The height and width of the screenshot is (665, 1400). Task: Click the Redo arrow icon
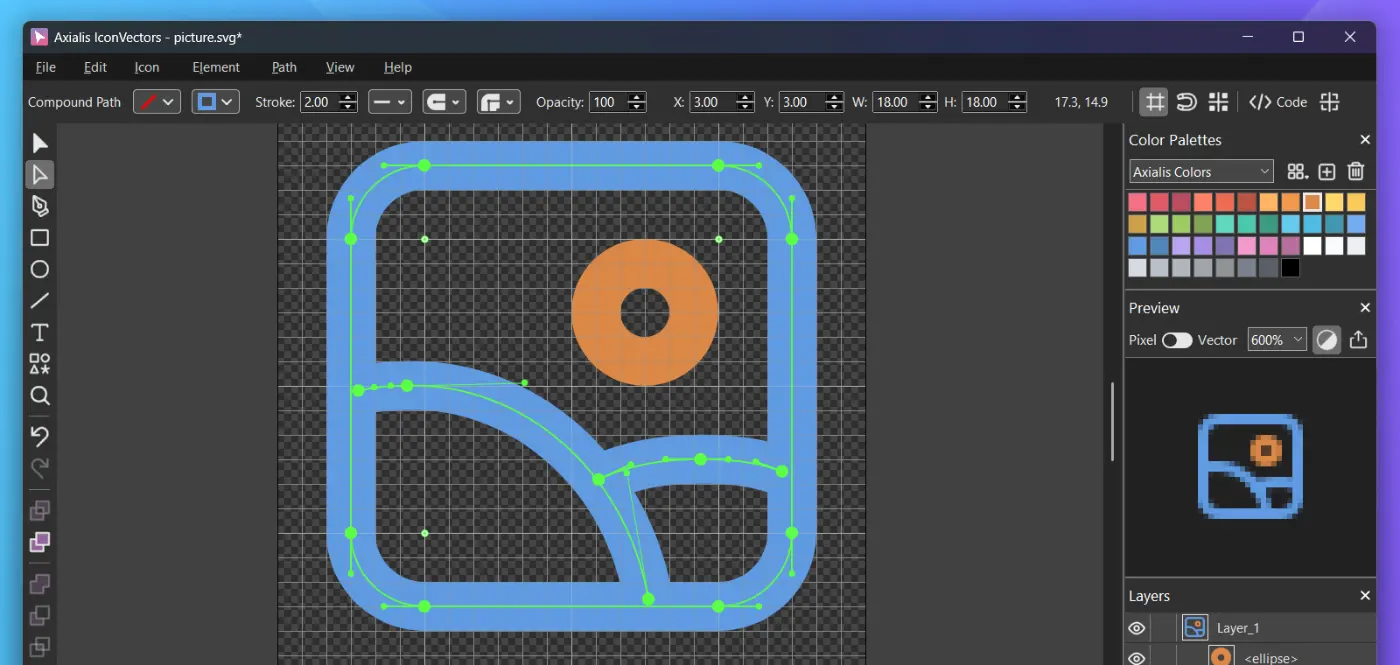[40, 467]
